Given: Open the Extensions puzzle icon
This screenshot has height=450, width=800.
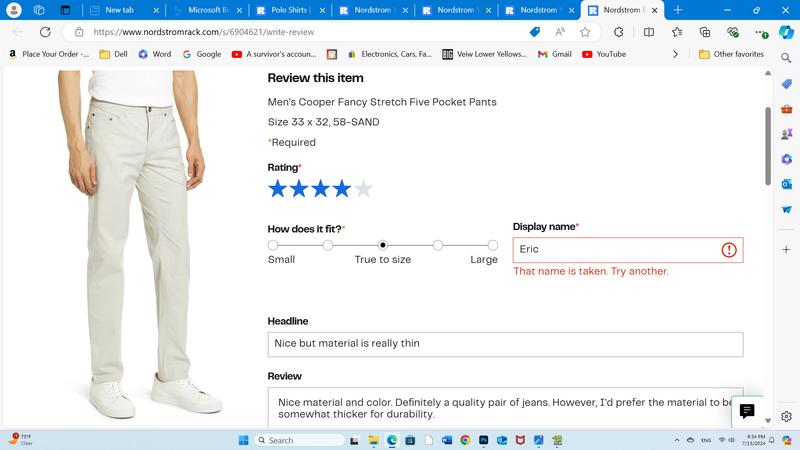Looking at the screenshot, I should tap(618, 32).
